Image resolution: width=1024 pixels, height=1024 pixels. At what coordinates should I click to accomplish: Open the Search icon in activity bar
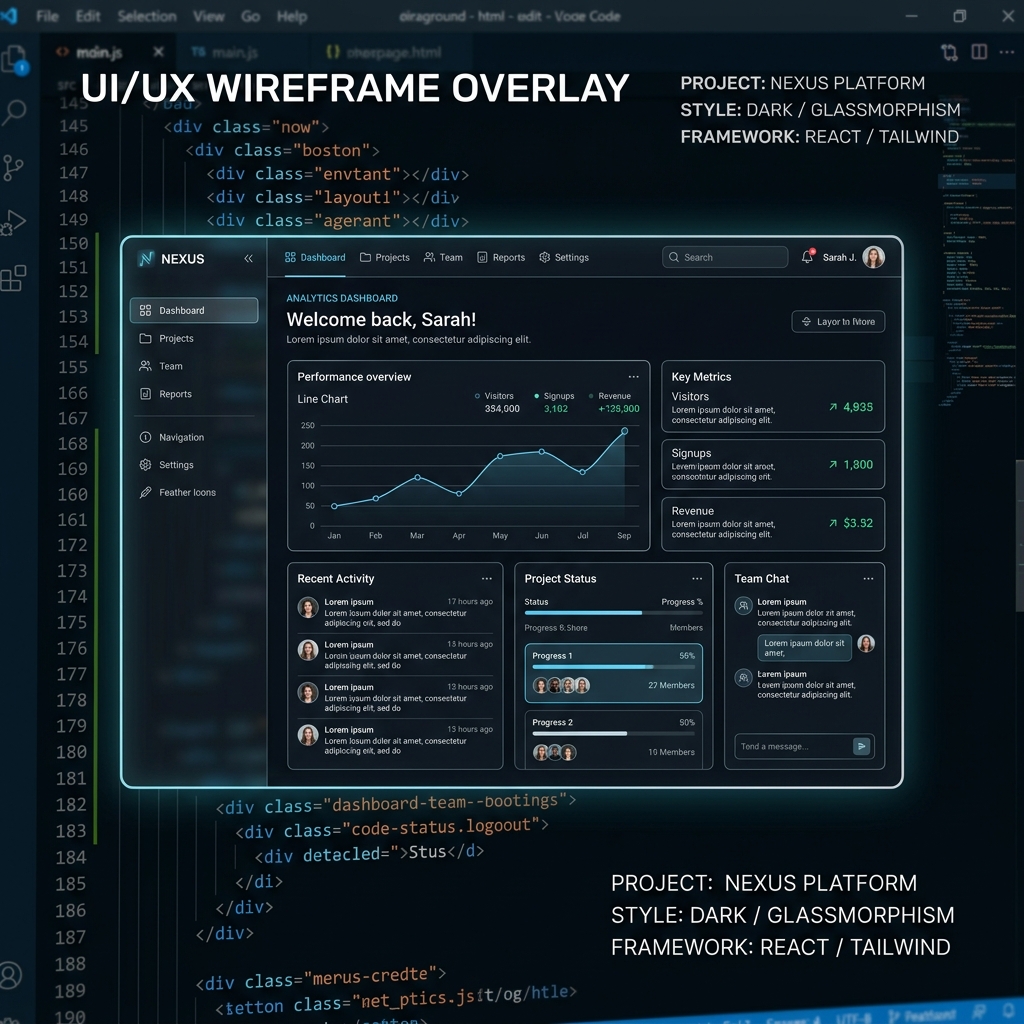pyautogui.click(x=14, y=111)
